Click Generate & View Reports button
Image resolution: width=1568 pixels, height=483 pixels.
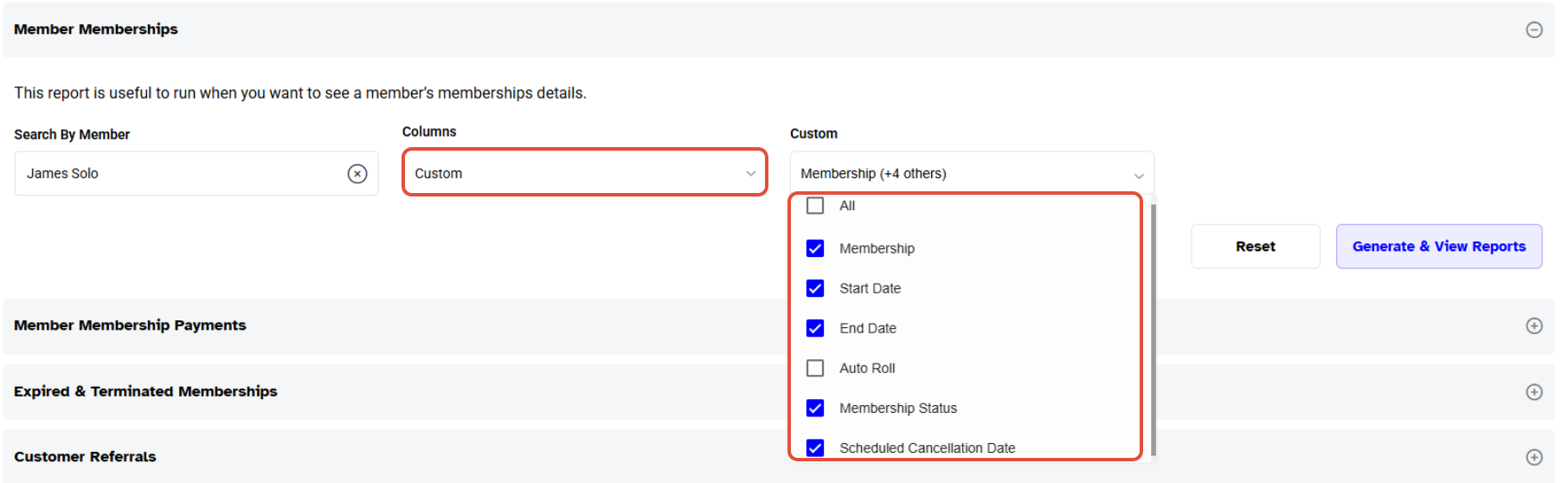pyautogui.click(x=1438, y=247)
